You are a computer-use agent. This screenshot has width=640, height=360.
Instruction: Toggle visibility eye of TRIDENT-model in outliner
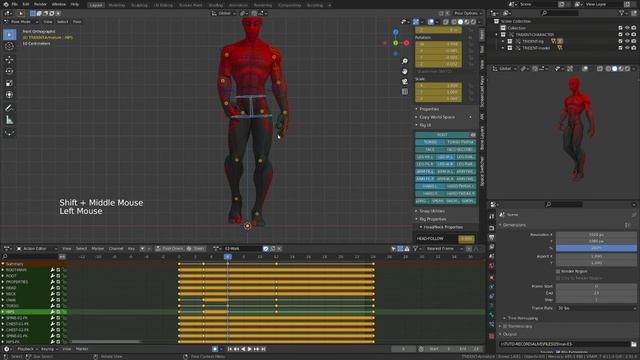[627, 48]
